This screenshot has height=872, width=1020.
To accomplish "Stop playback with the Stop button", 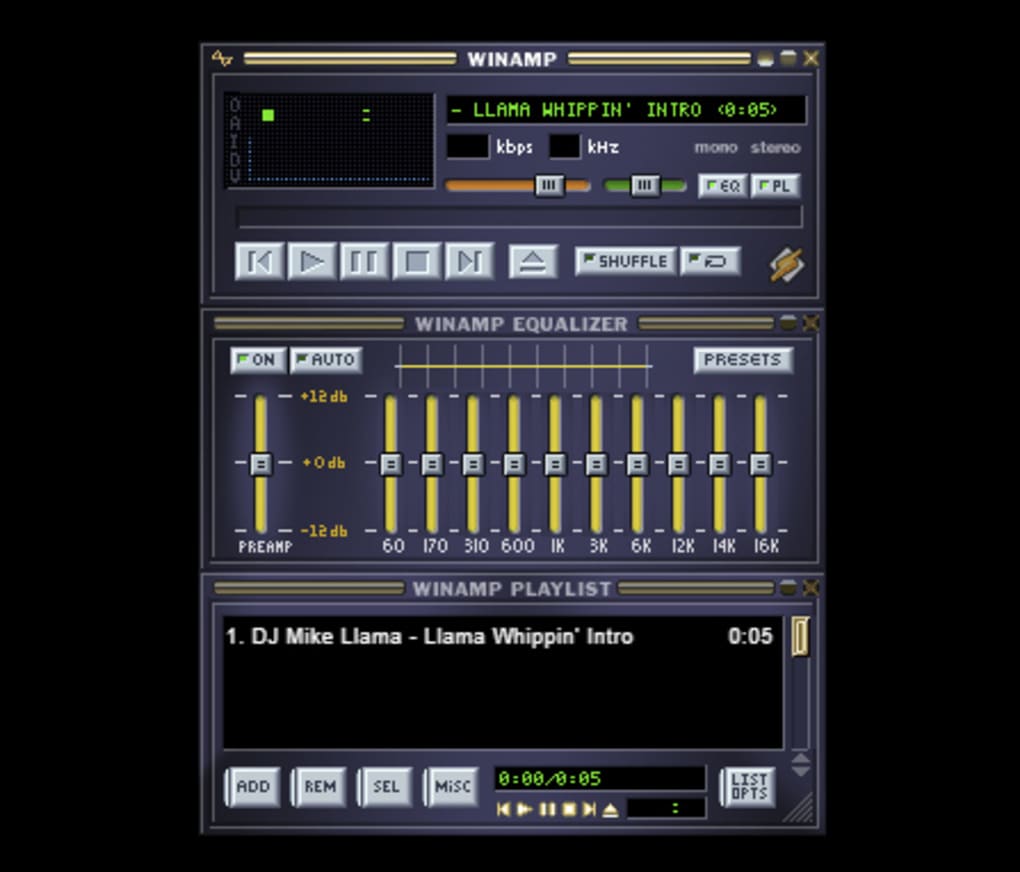I will click(417, 262).
